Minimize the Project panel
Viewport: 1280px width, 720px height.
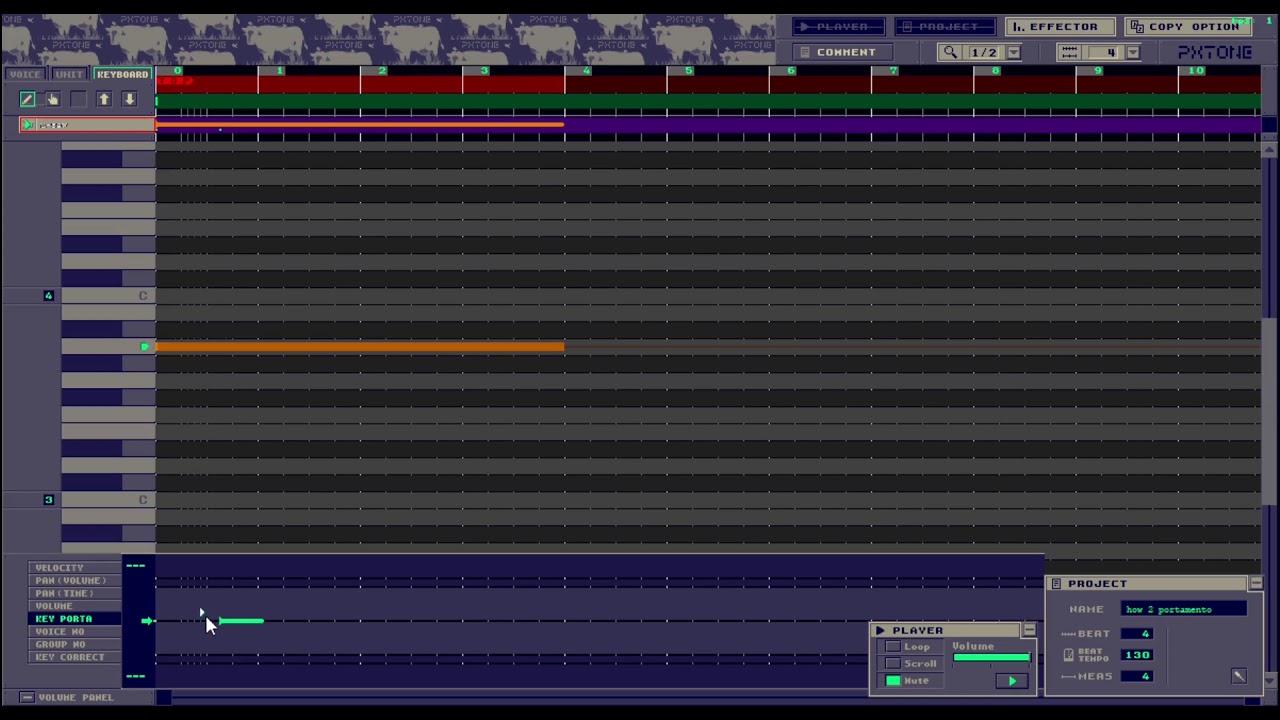(1256, 583)
